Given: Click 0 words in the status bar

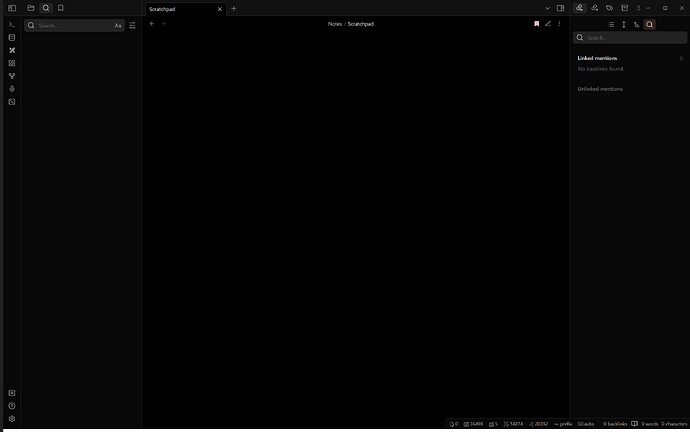Looking at the screenshot, I should [x=650, y=424].
